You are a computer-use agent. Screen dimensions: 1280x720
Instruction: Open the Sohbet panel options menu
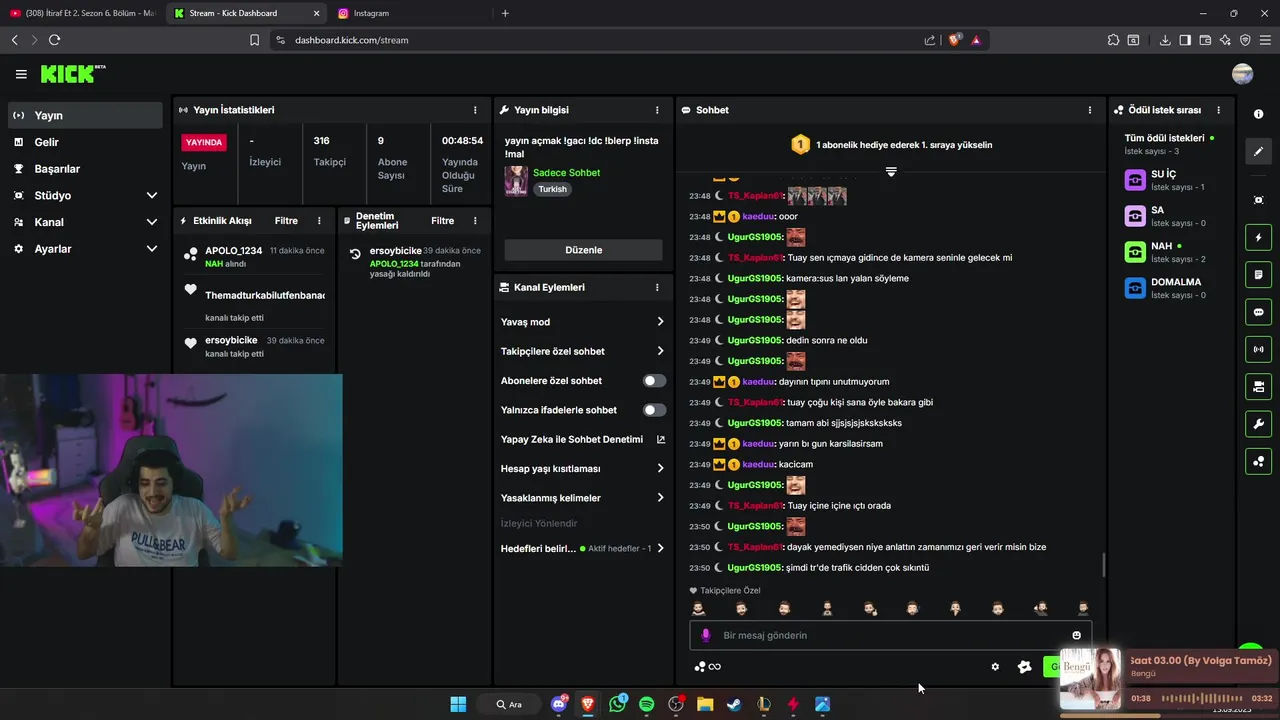click(x=1090, y=110)
